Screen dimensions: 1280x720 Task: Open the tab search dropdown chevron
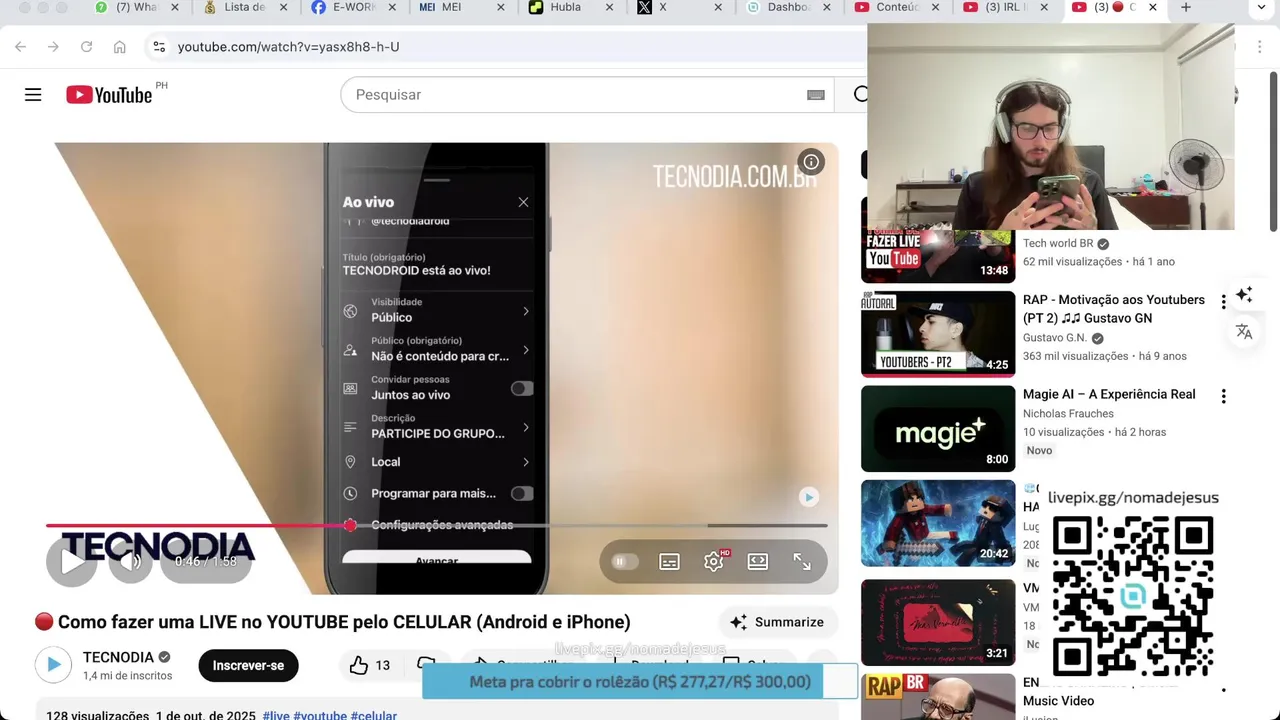(1259, 8)
